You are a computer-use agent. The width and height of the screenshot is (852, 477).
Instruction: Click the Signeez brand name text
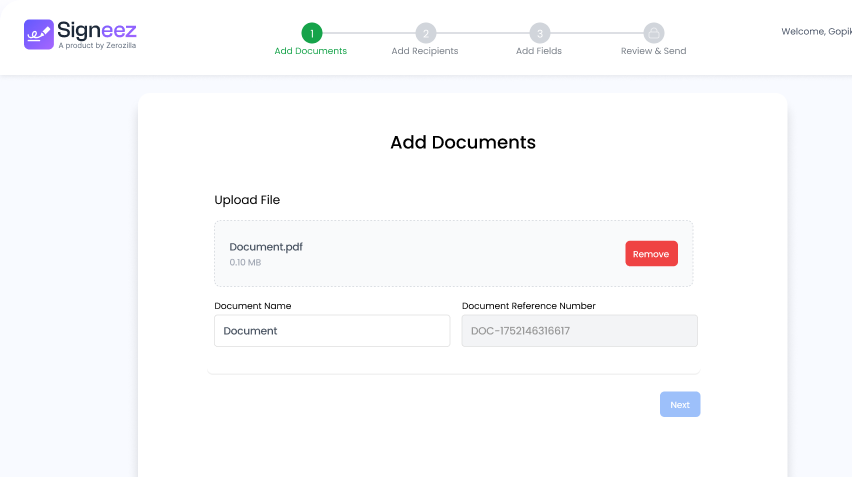click(x=97, y=30)
